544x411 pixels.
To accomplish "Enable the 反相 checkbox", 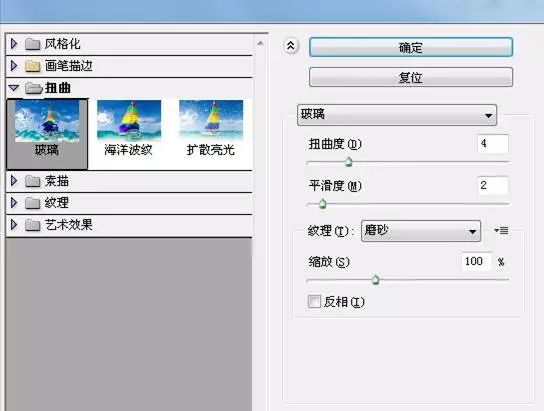I will point(314,301).
